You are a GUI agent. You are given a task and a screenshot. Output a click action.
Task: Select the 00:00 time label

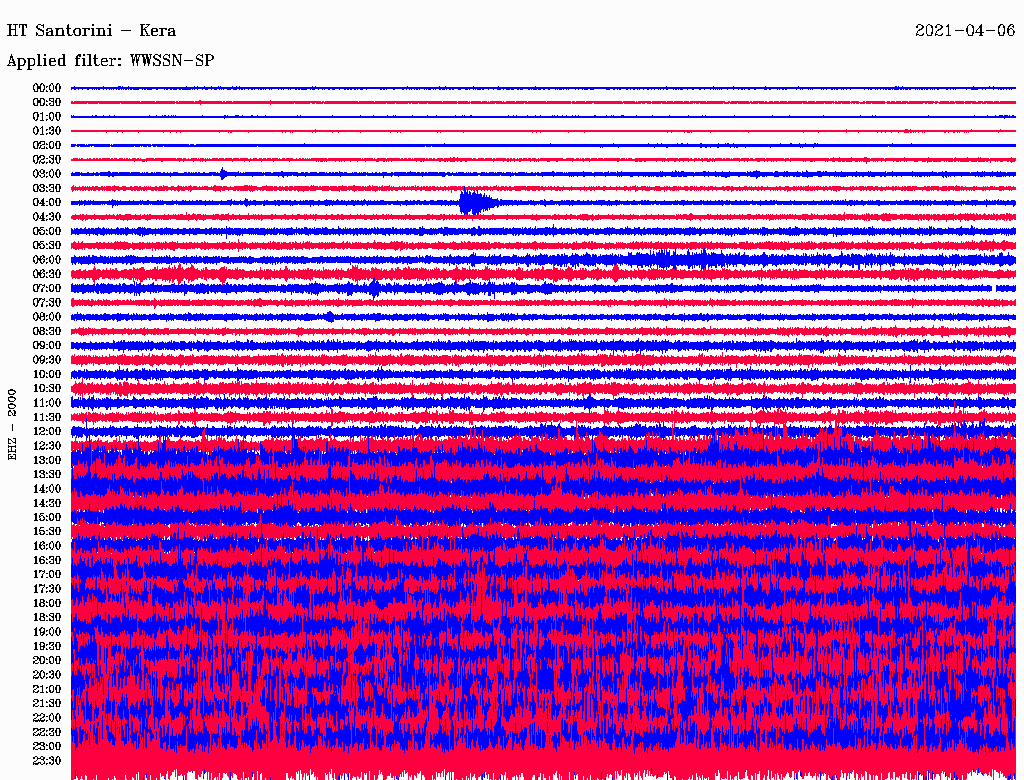[47, 88]
